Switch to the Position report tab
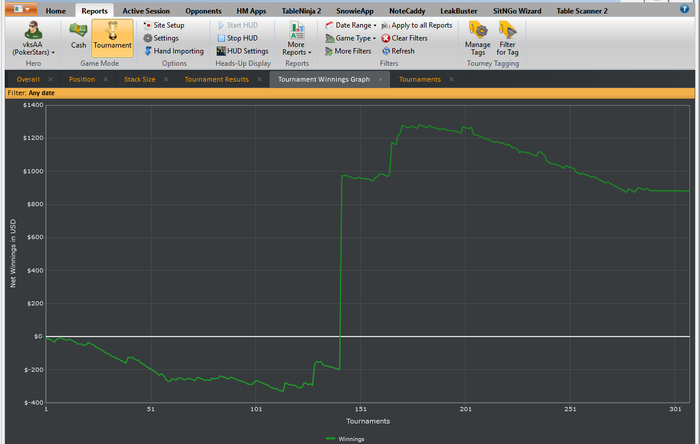 [x=82, y=79]
